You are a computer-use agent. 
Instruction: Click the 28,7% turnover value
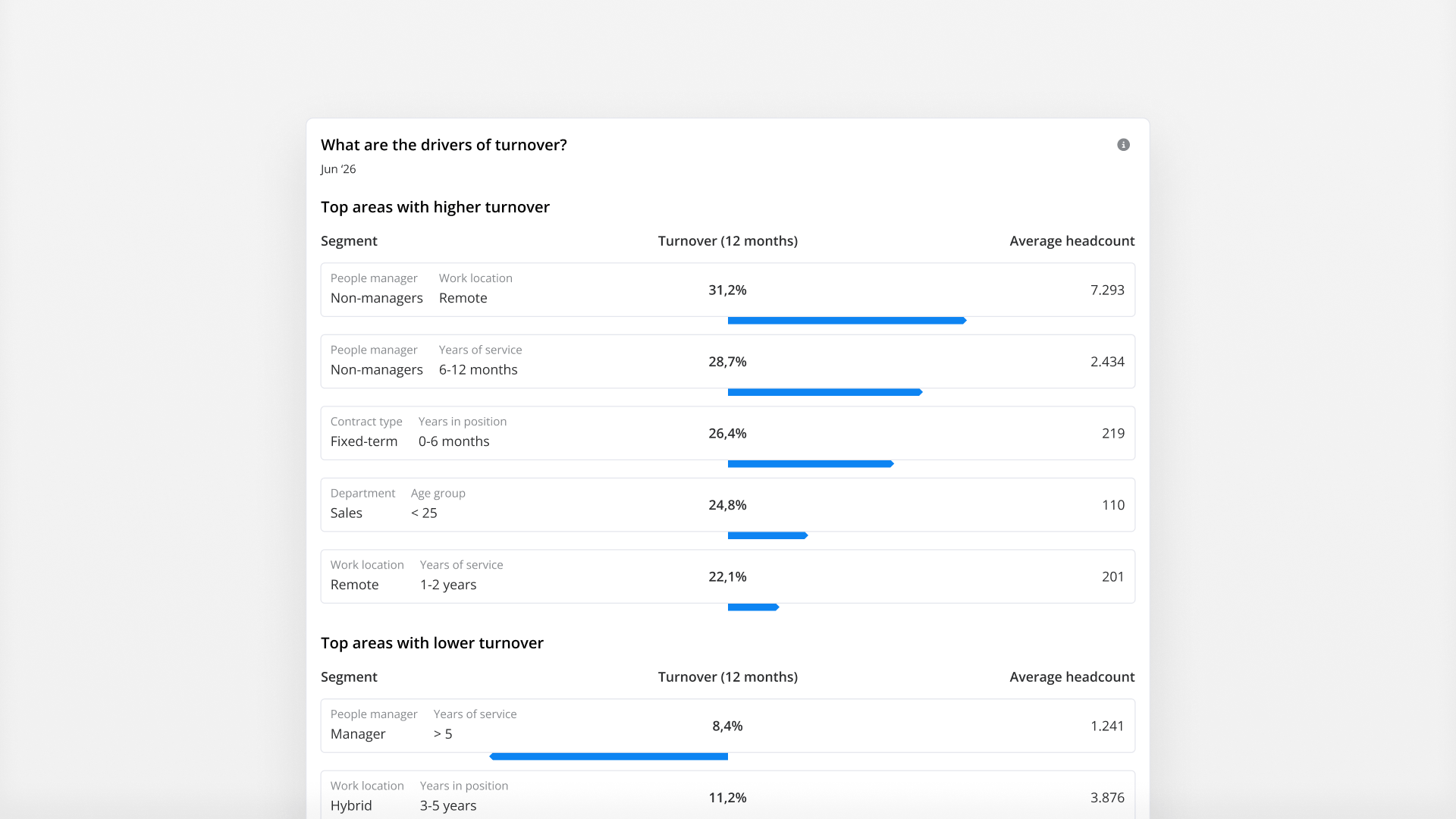(x=727, y=362)
